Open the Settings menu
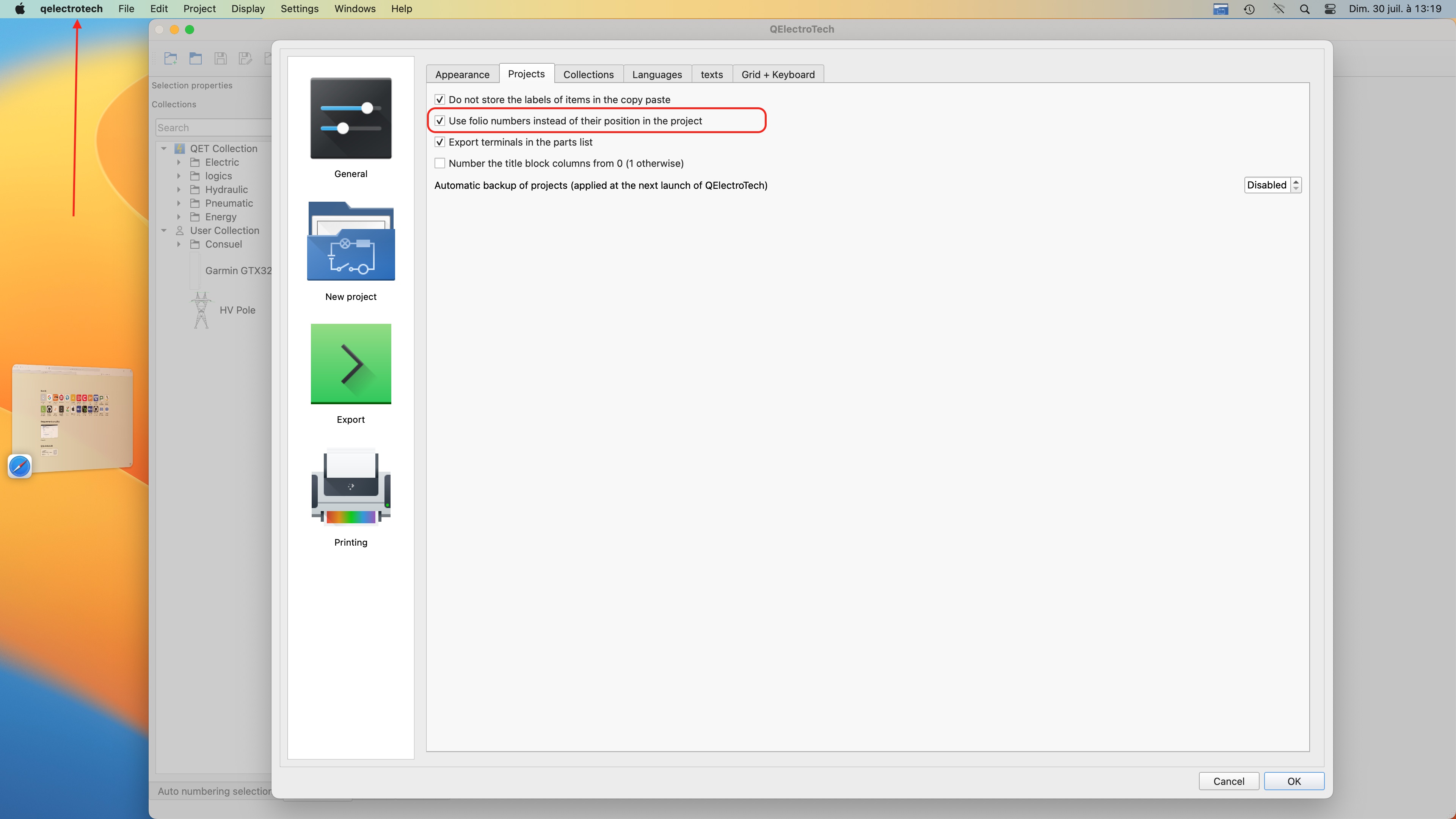1456x819 pixels. (299, 8)
